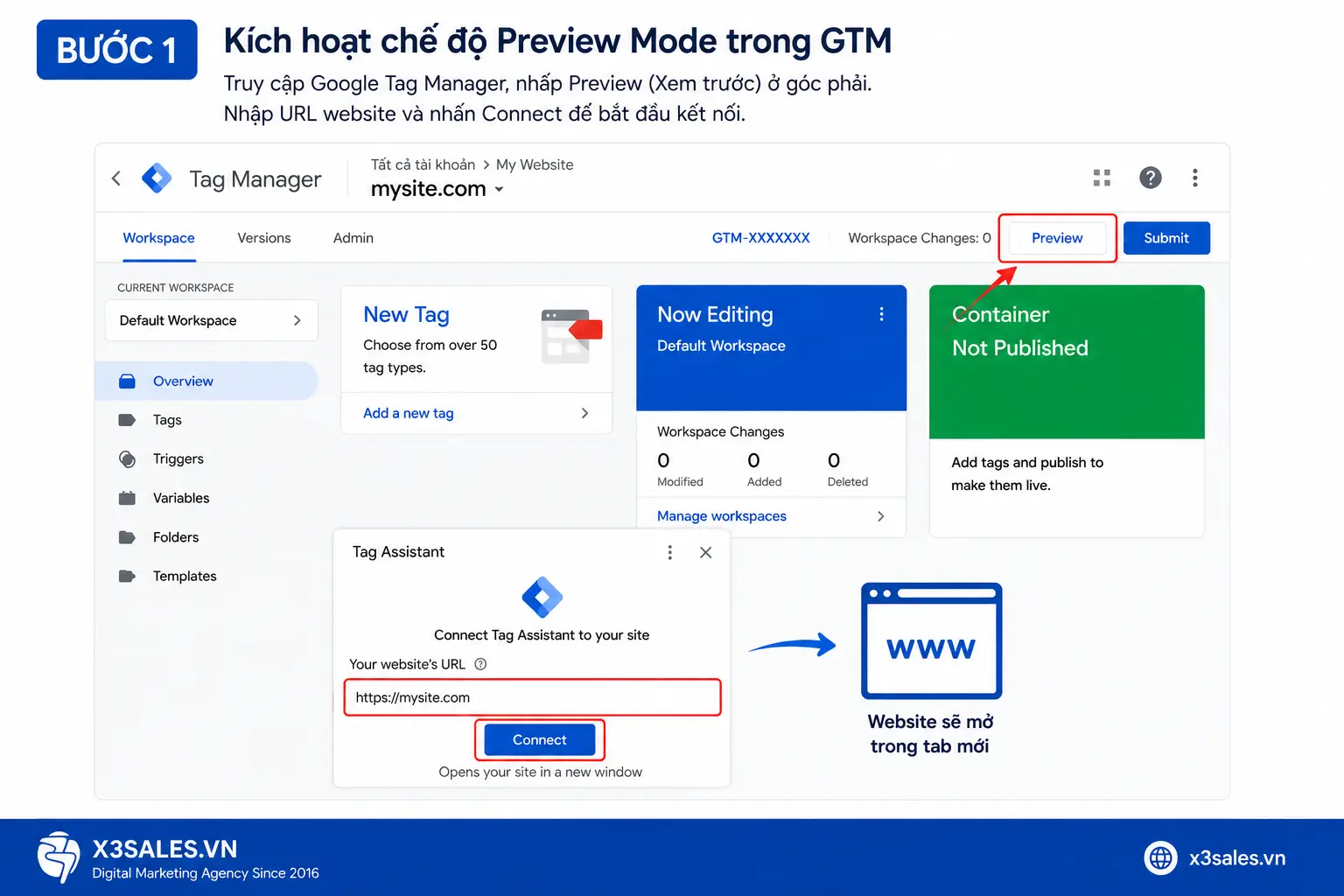The height and width of the screenshot is (896, 1344).
Task: Open Tag Assistant three-dot options menu
Action: point(670,552)
